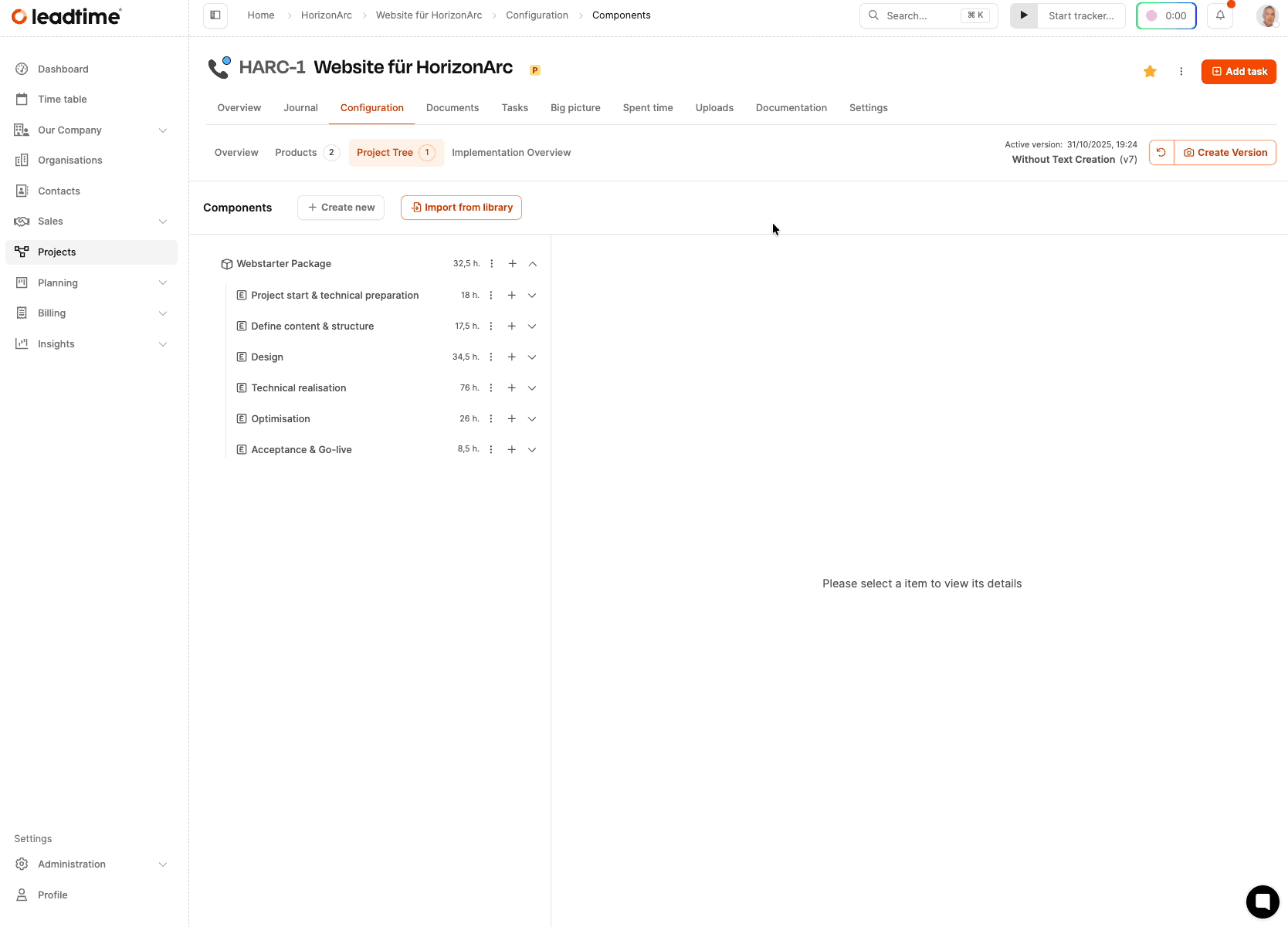Click the restore version icon button
1288x927 pixels.
[x=1161, y=153]
